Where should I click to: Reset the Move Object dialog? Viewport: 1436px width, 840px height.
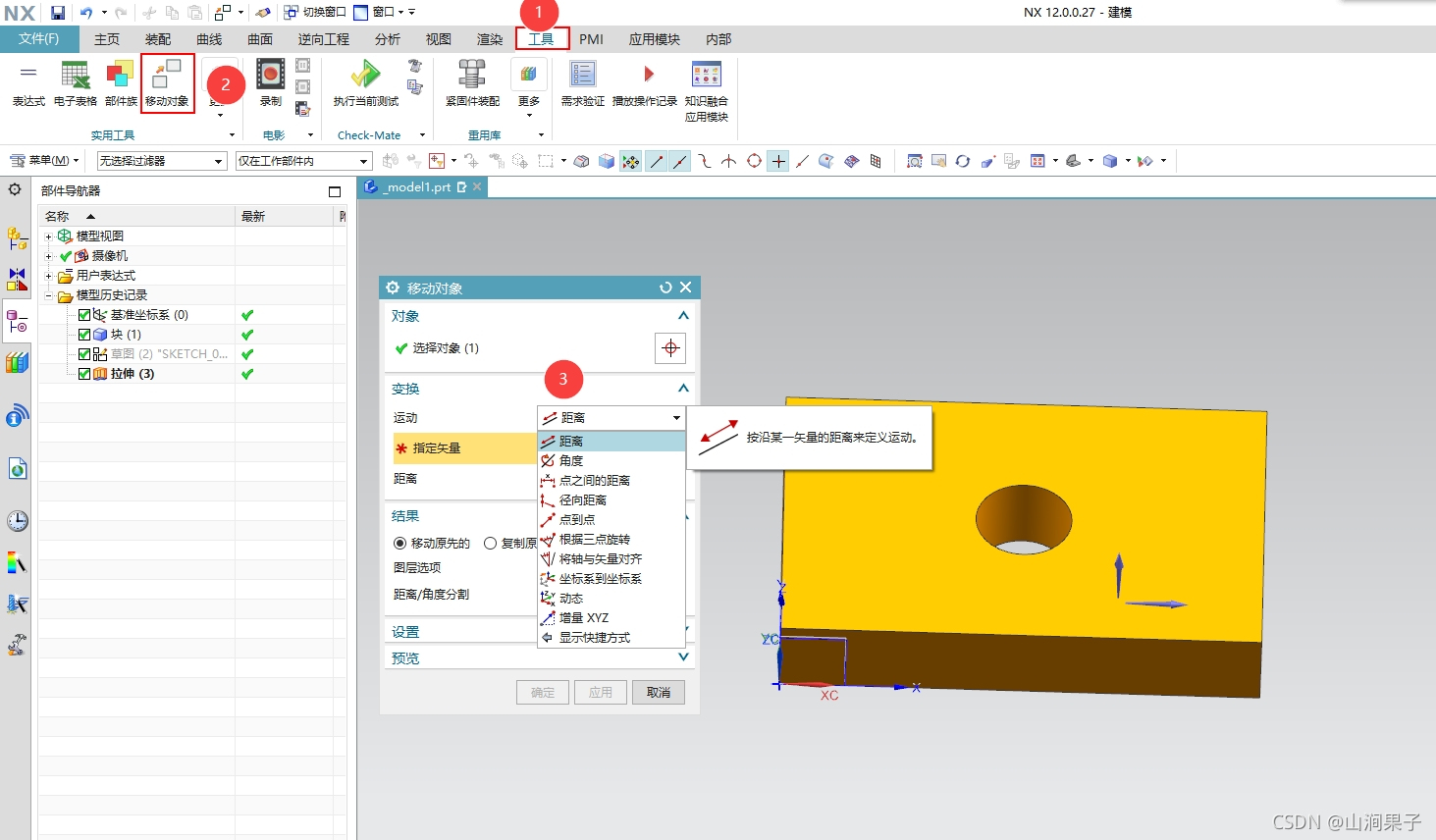pyautogui.click(x=665, y=288)
